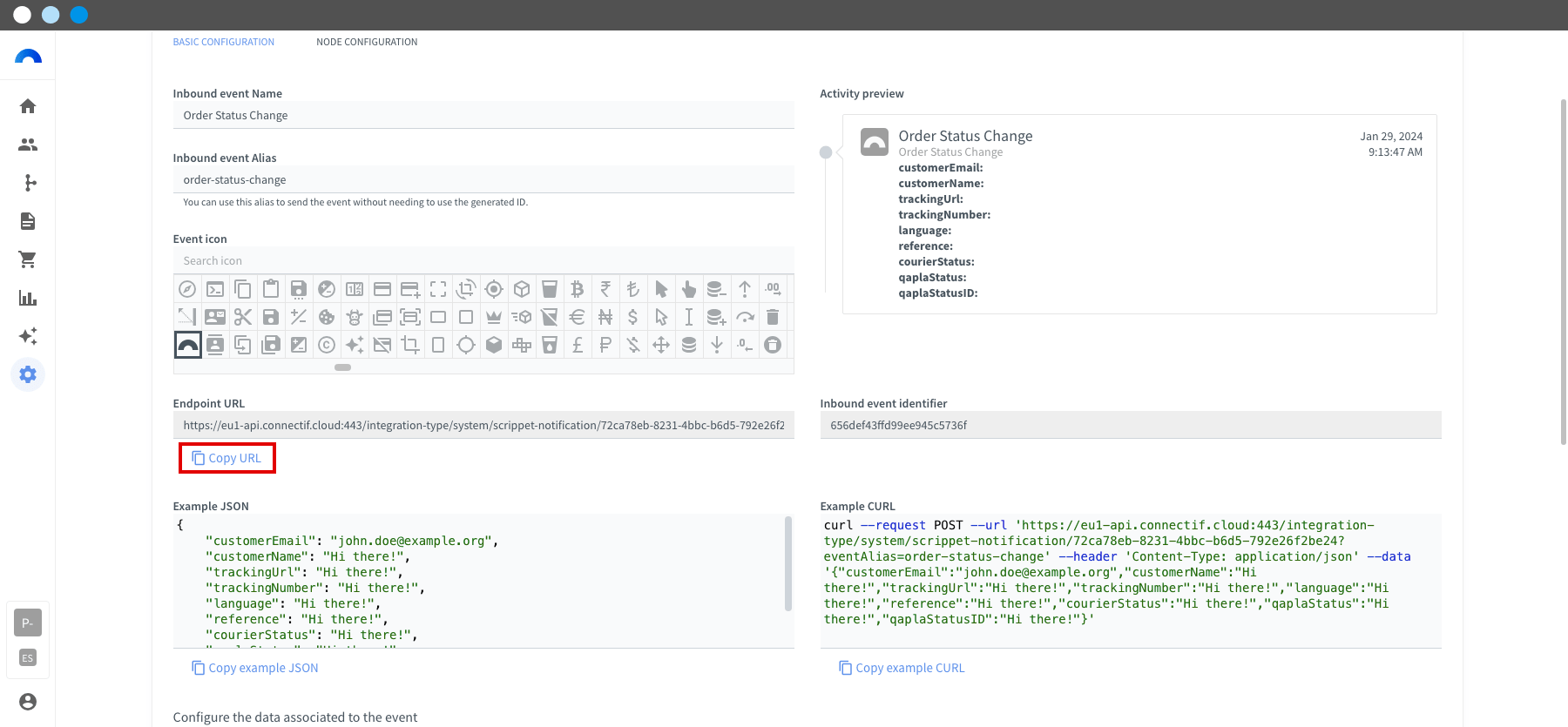Open the P- workspace switcher
The height and width of the screenshot is (727, 1568).
click(28, 623)
